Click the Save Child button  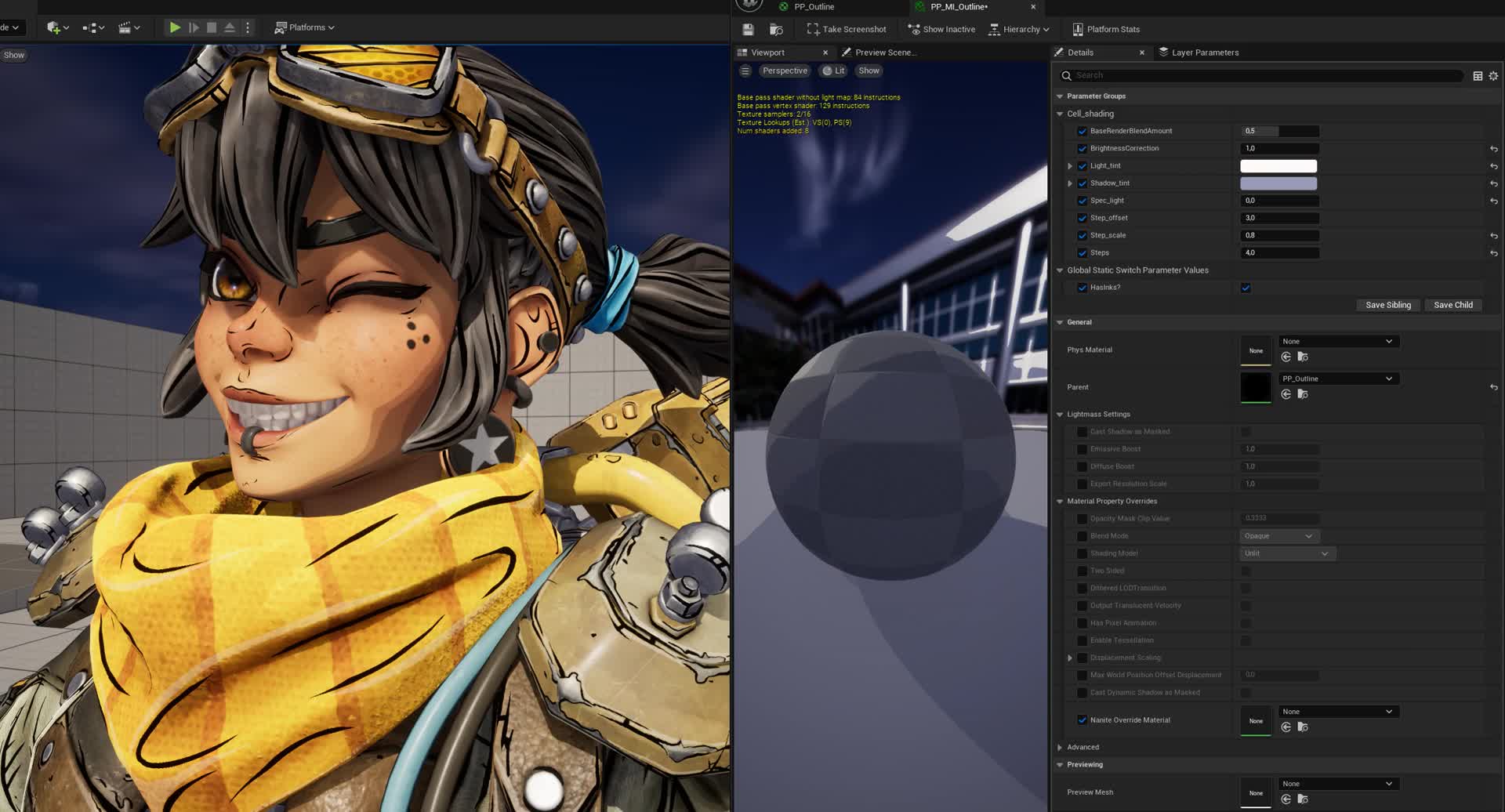[1452, 305]
